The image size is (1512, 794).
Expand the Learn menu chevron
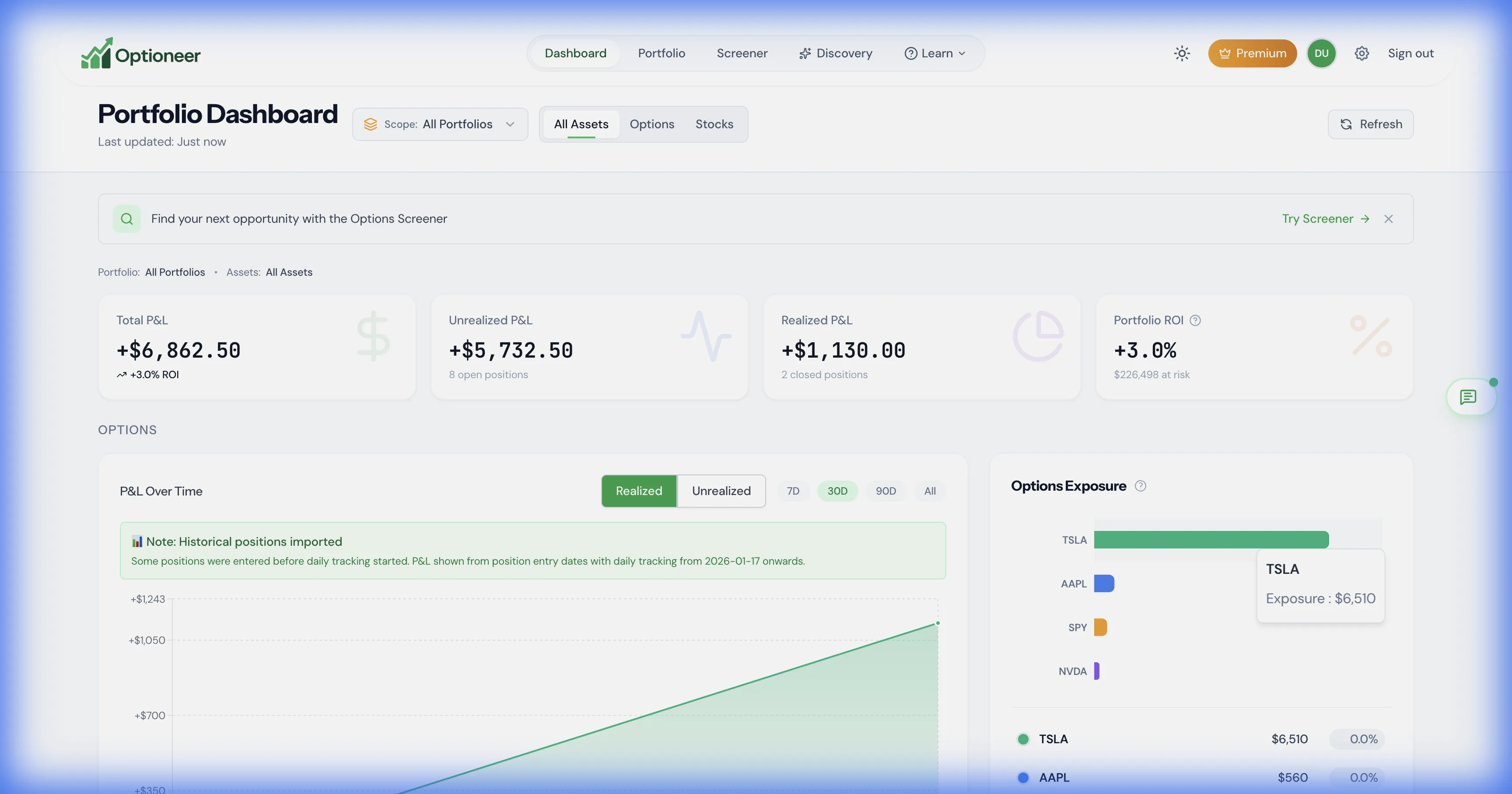(x=962, y=53)
